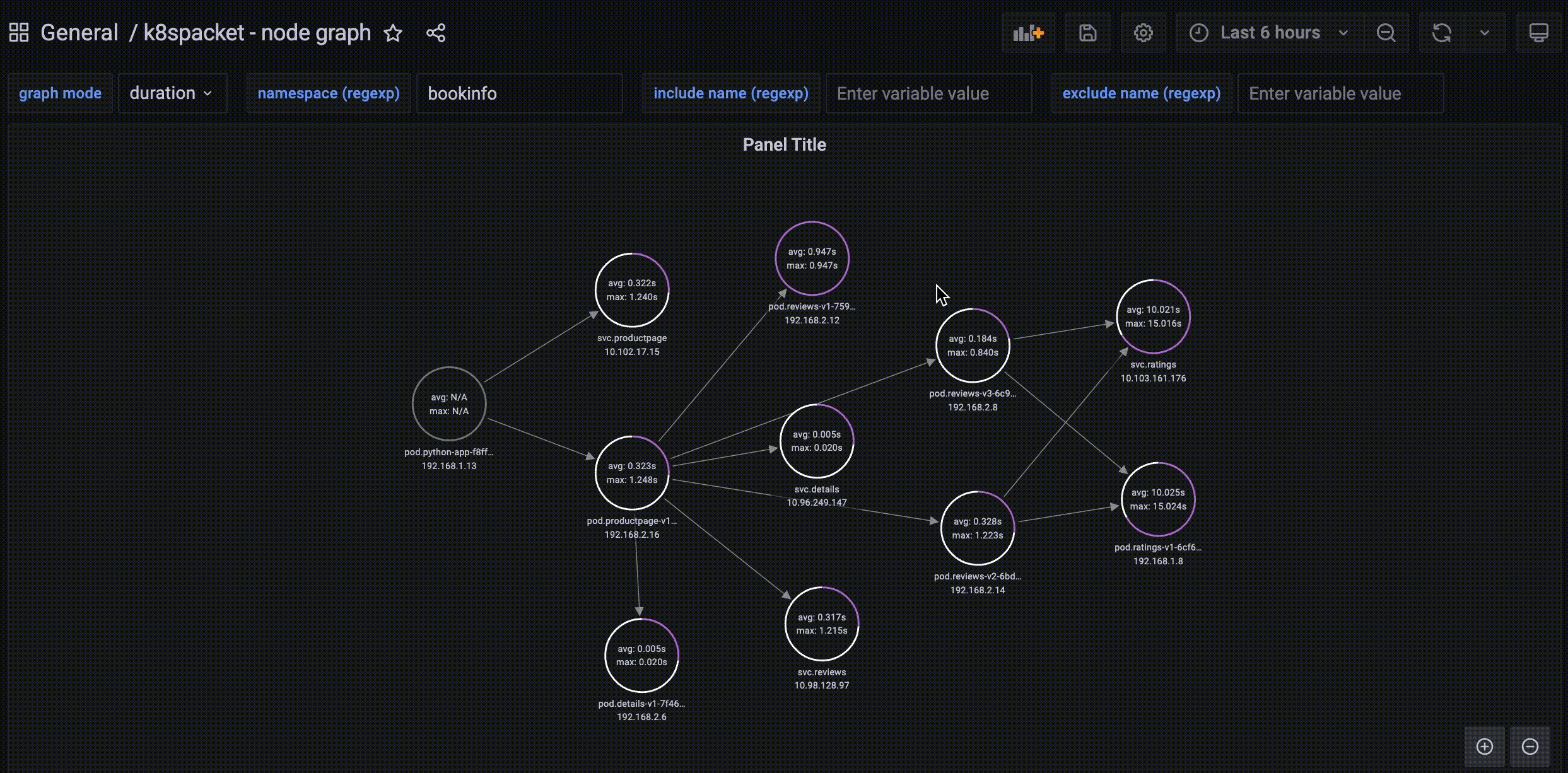The image size is (1568, 773).
Task: Open Panel Title menu
Action: coord(784,145)
